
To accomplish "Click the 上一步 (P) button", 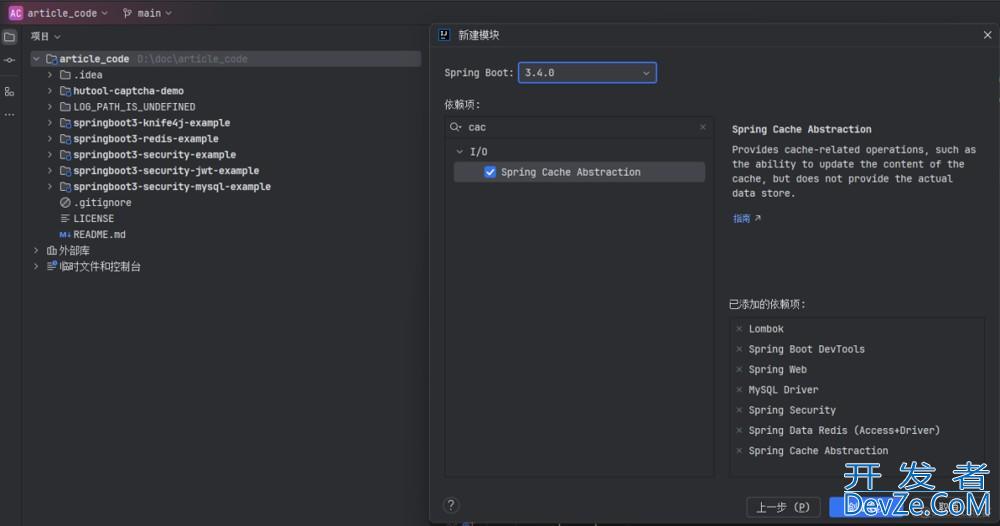I will (783, 508).
